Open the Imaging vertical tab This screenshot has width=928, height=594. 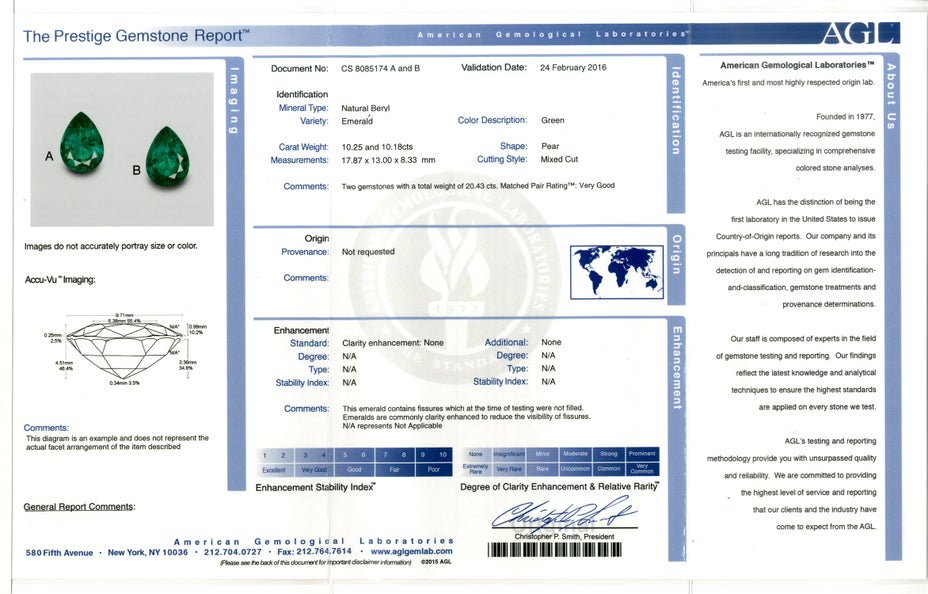[235, 100]
